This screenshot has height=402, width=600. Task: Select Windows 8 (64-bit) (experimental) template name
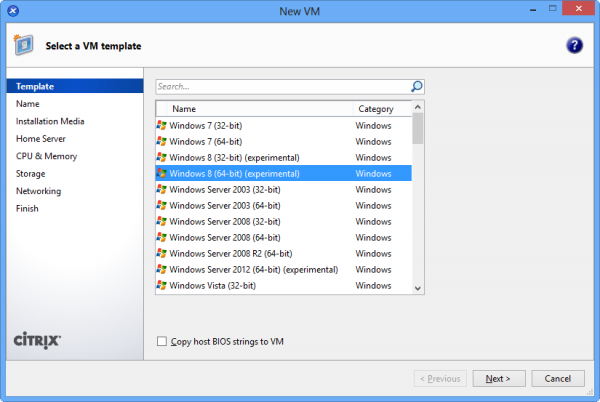tap(234, 174)
